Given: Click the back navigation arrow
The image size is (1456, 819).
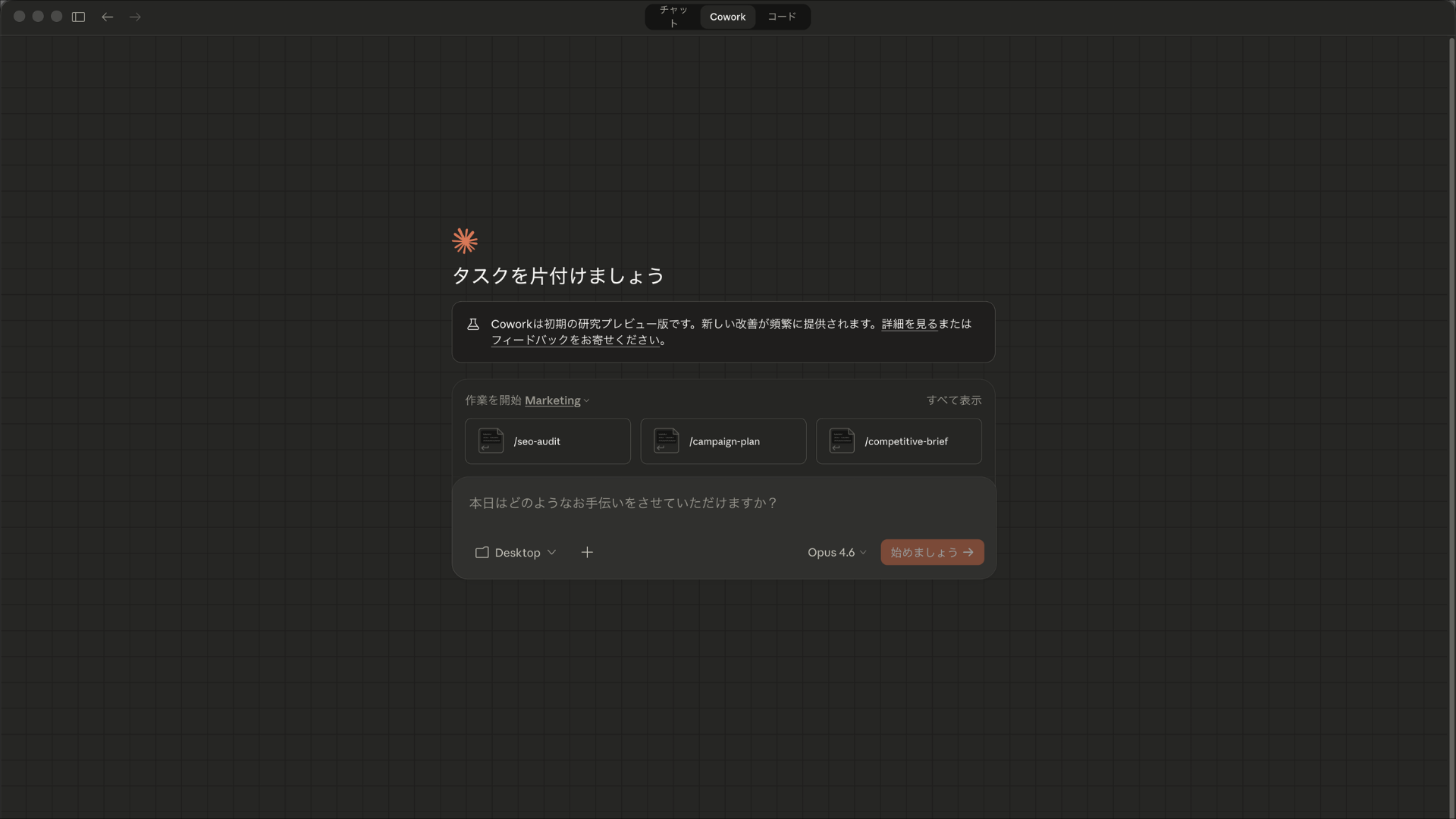Looking at the screenshot, I should click(x=107, y=17).
